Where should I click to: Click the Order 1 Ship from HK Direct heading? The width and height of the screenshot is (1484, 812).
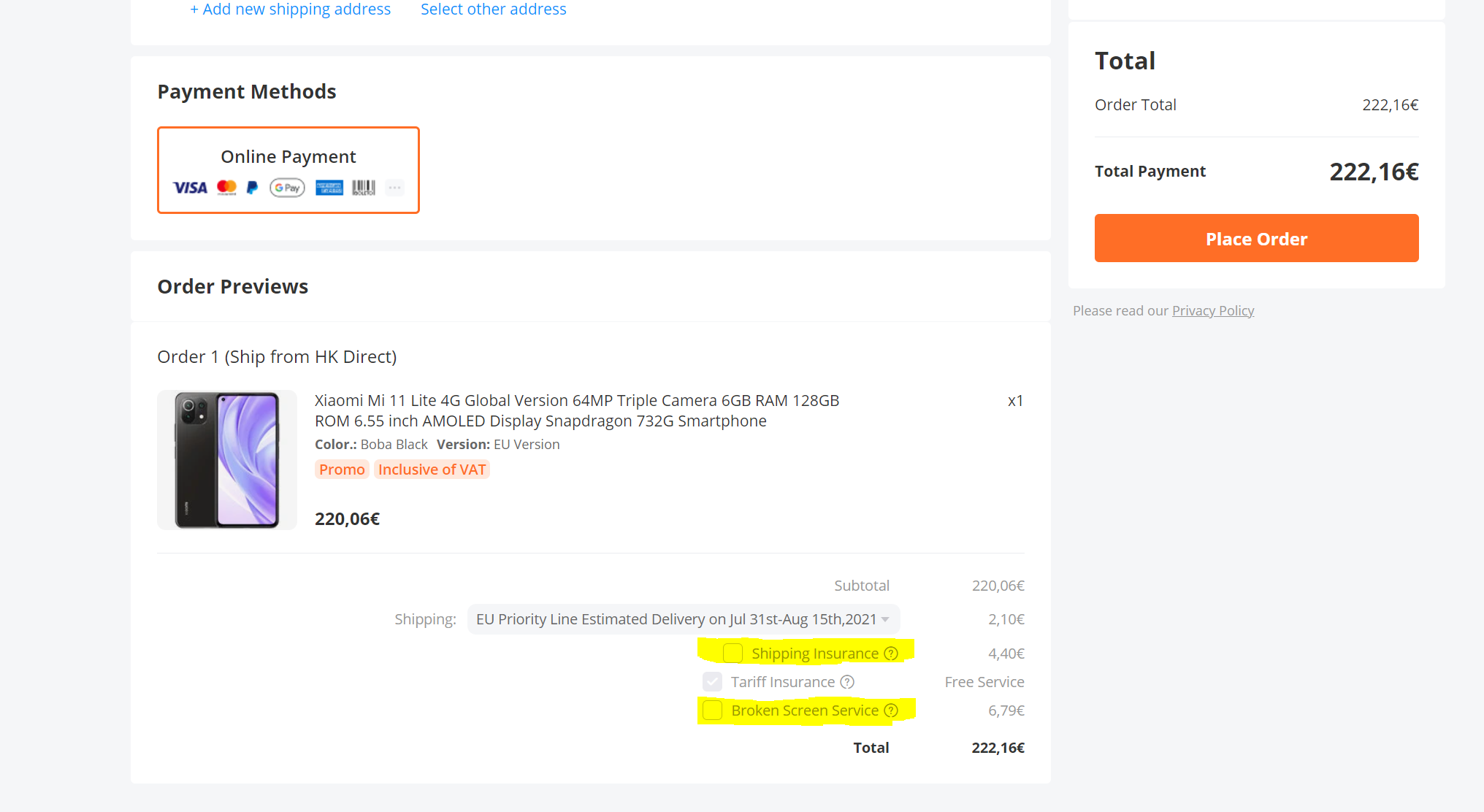(x=277, y=357)
